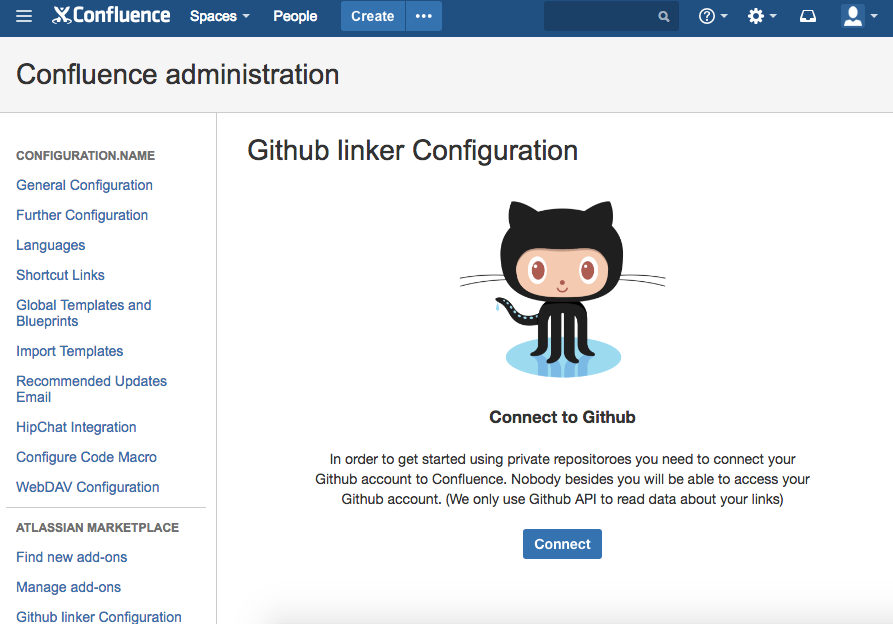This screenshot has width=893, height=624.
Task: Open the notifications inbox tray icon
Action: tap(808, 16)
